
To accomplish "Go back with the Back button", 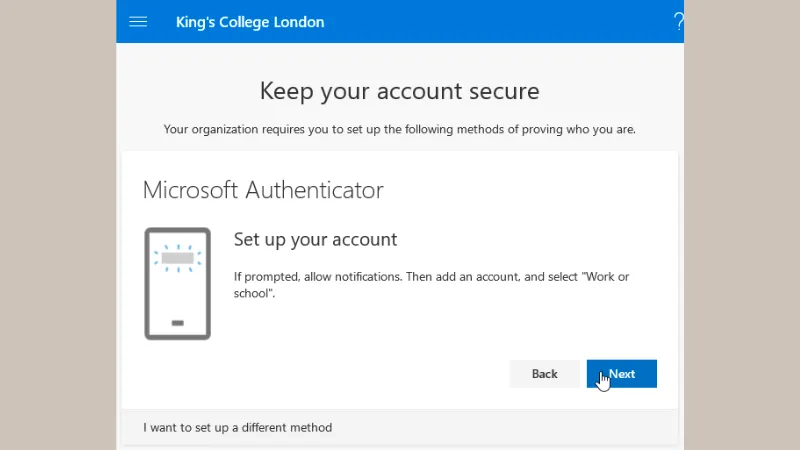I will click(544, 374).
